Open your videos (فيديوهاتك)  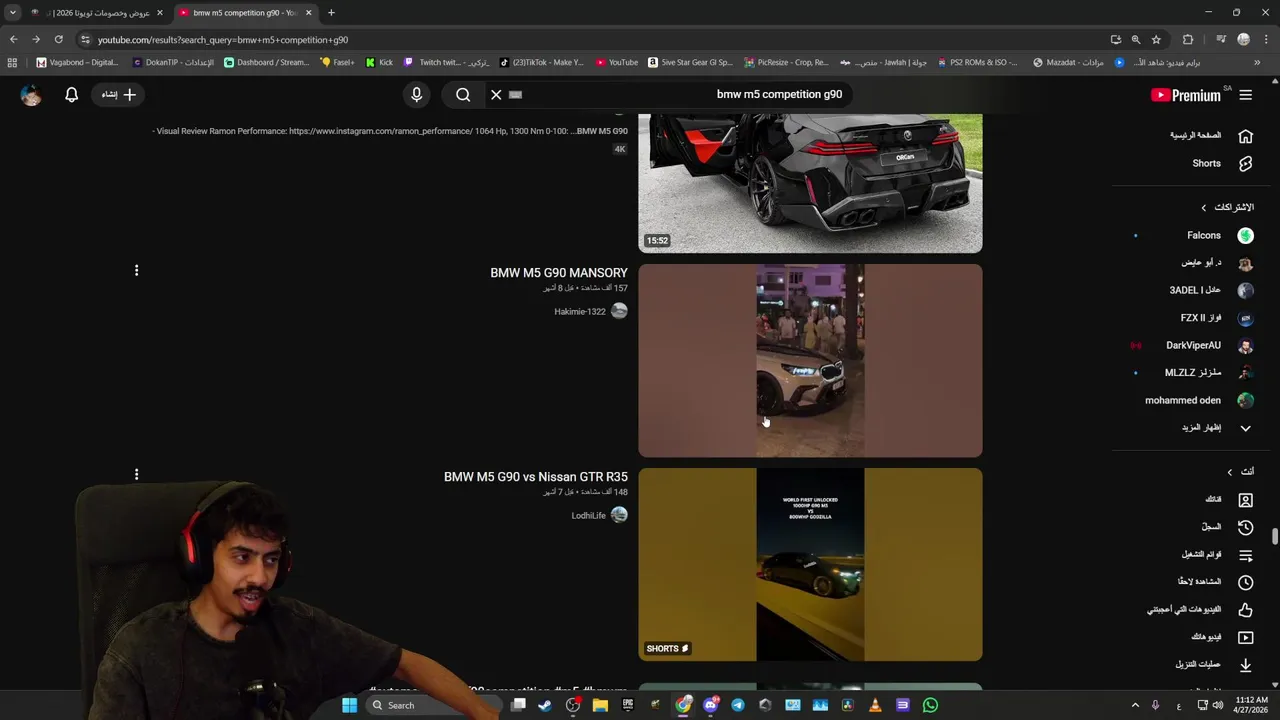1220,636
